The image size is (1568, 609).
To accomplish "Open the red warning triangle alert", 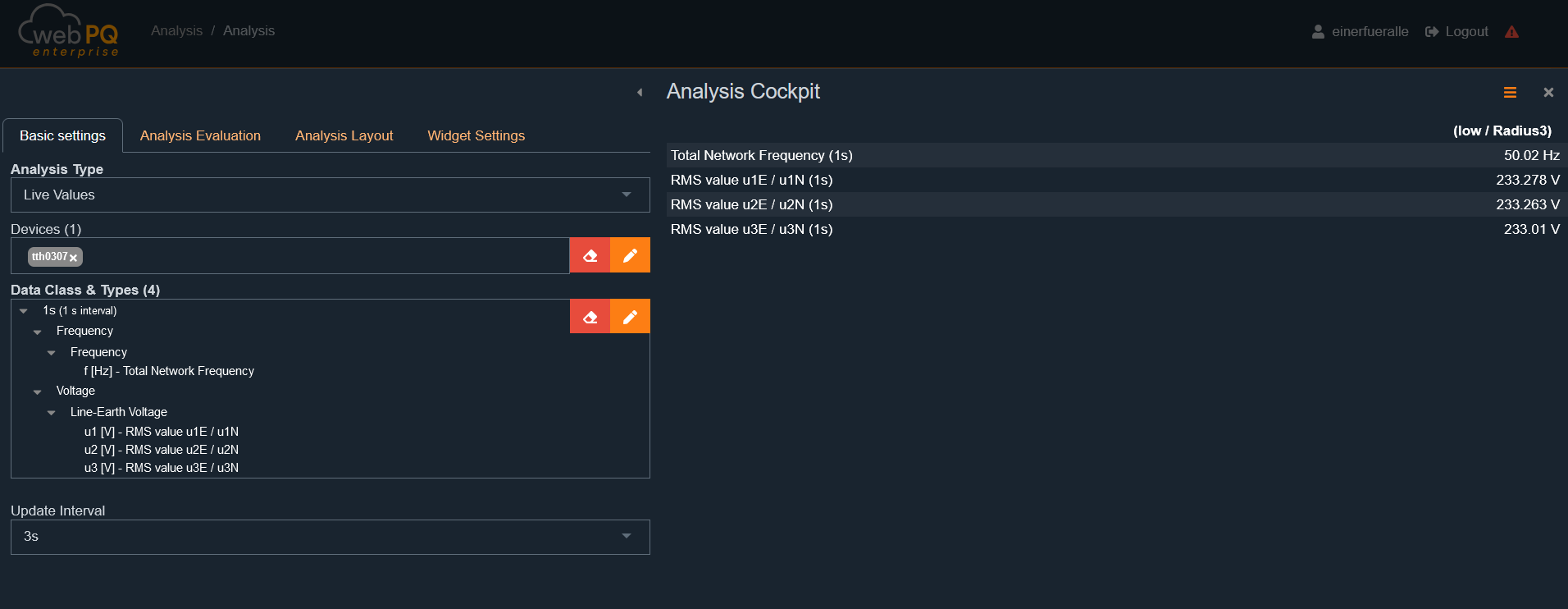I will pyautogui.click(x=1511, y=31).
